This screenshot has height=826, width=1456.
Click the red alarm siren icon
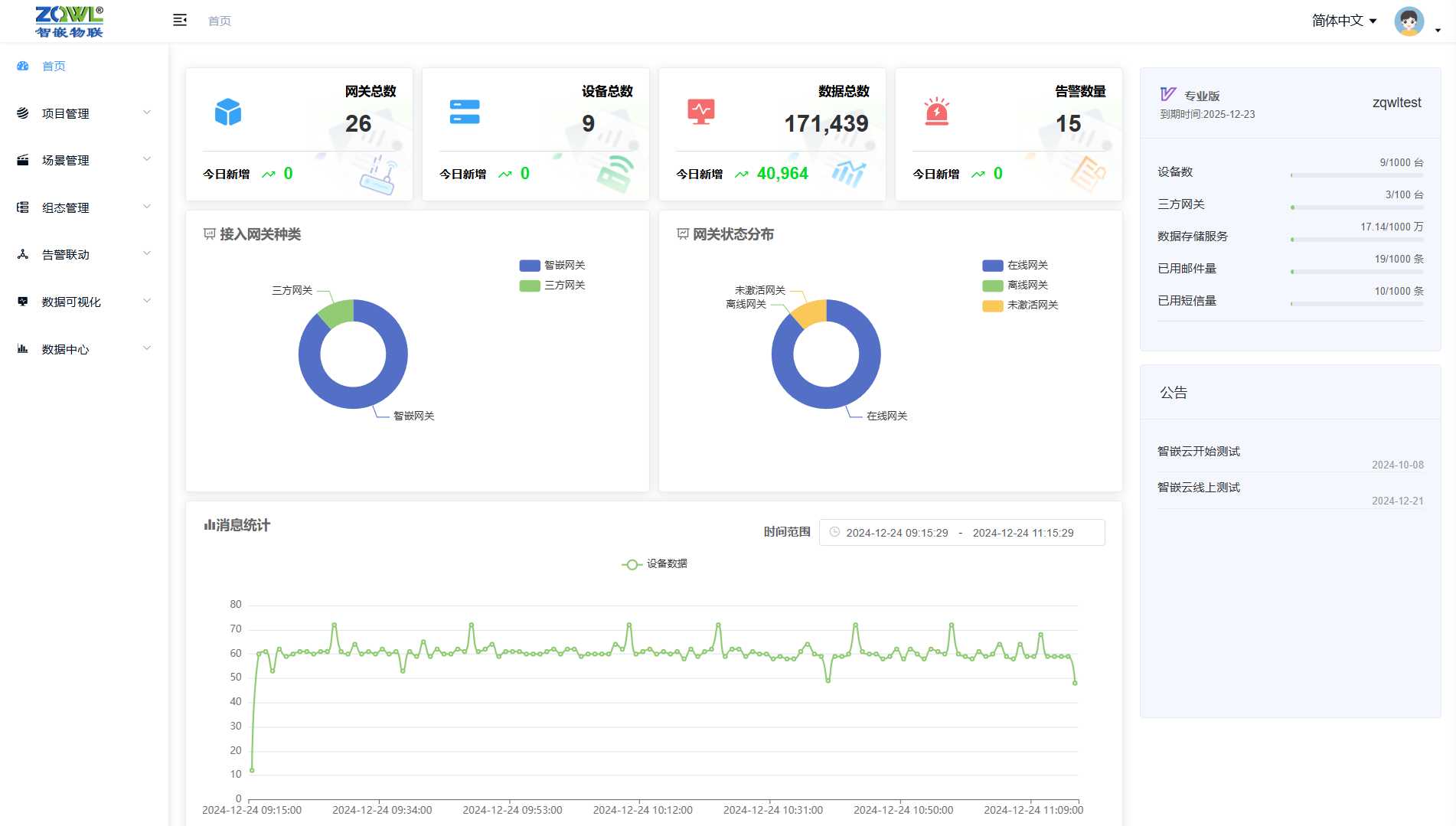coord(937,112)
